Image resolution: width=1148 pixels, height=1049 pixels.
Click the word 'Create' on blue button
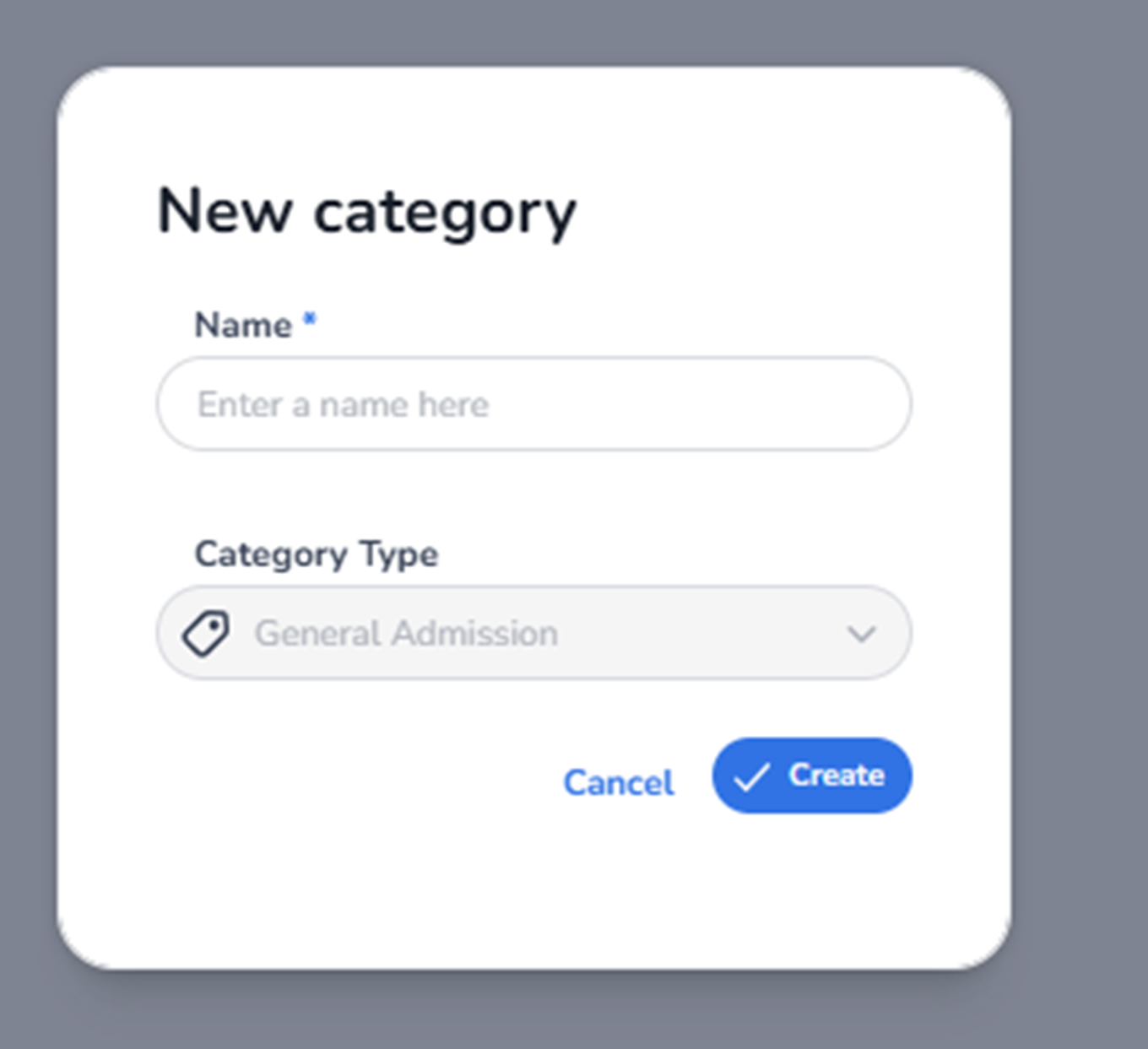837,775
